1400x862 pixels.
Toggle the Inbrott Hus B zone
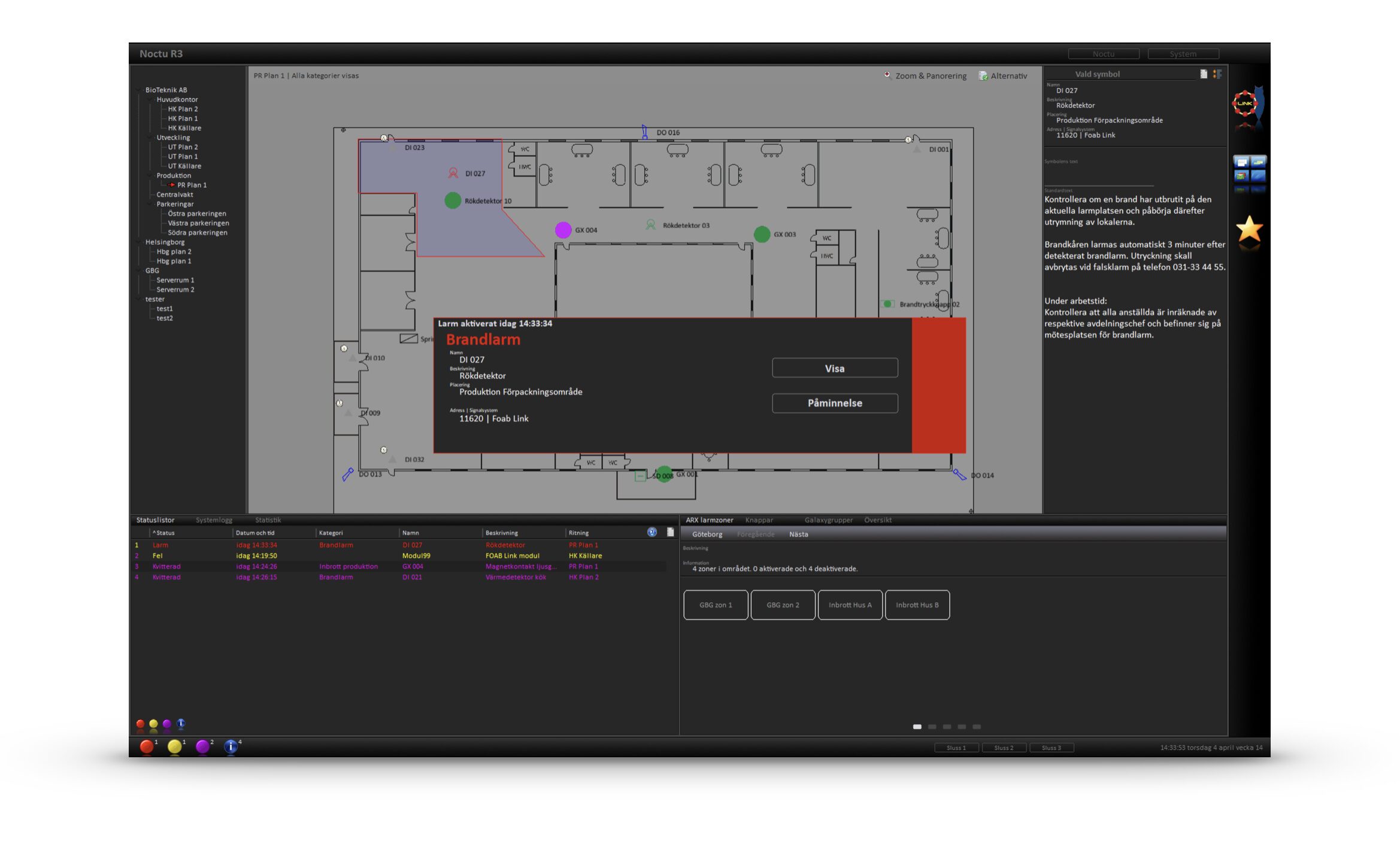917,605
